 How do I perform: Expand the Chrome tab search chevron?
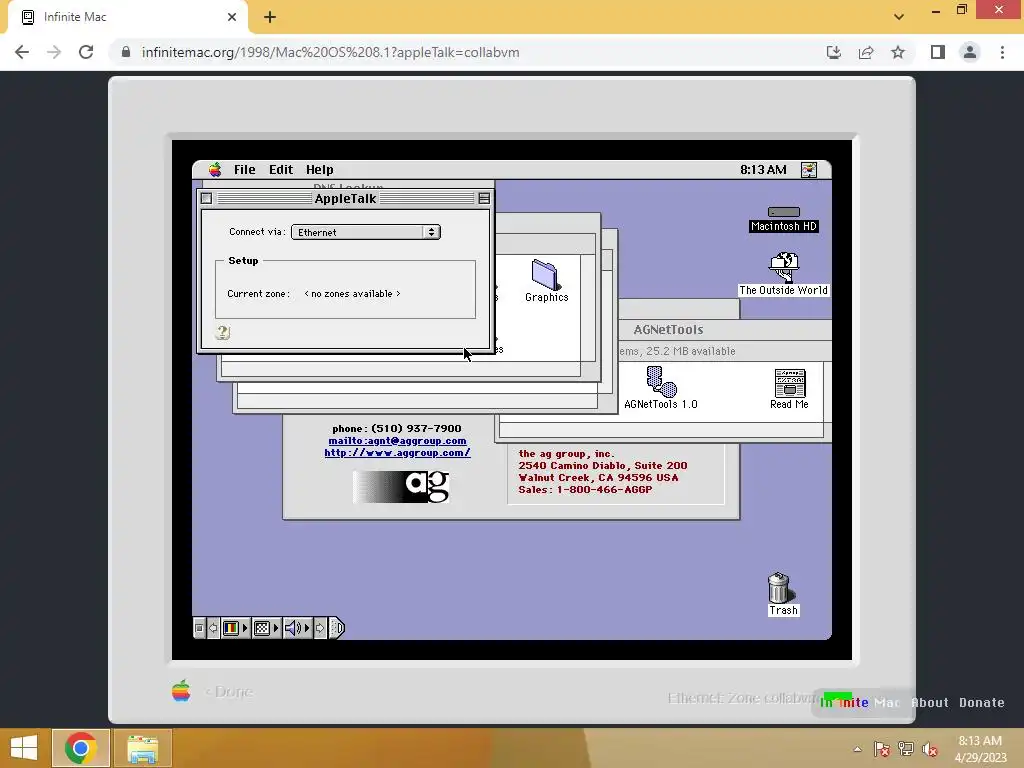pos(899,17)
